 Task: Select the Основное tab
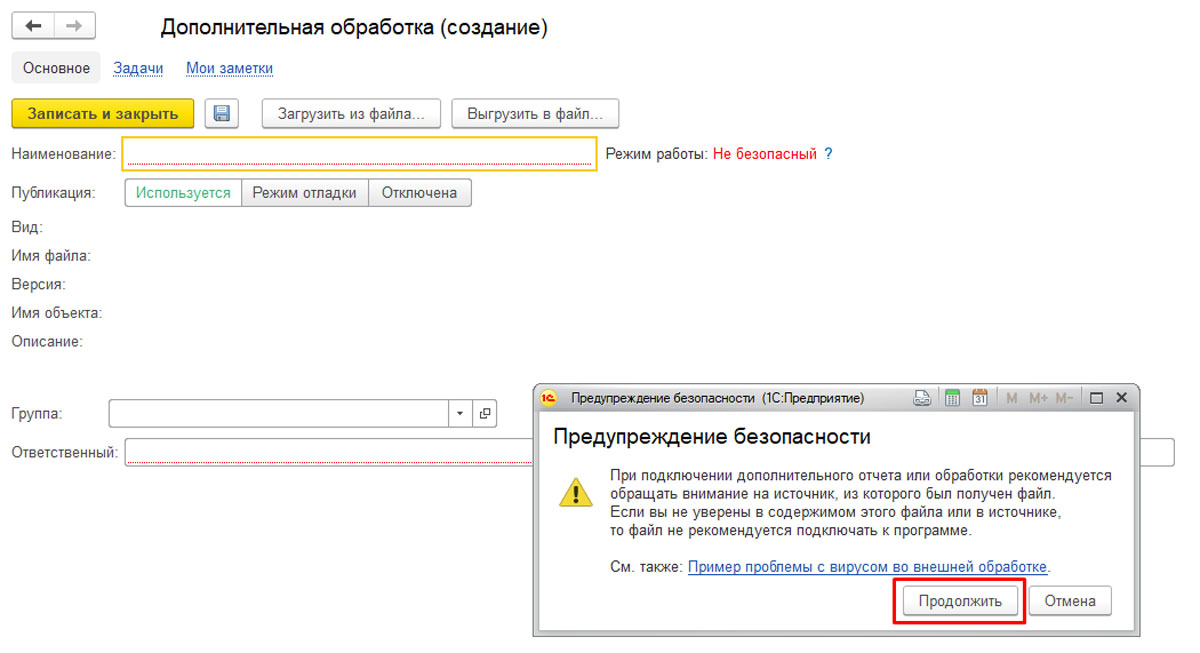(56, 68)
